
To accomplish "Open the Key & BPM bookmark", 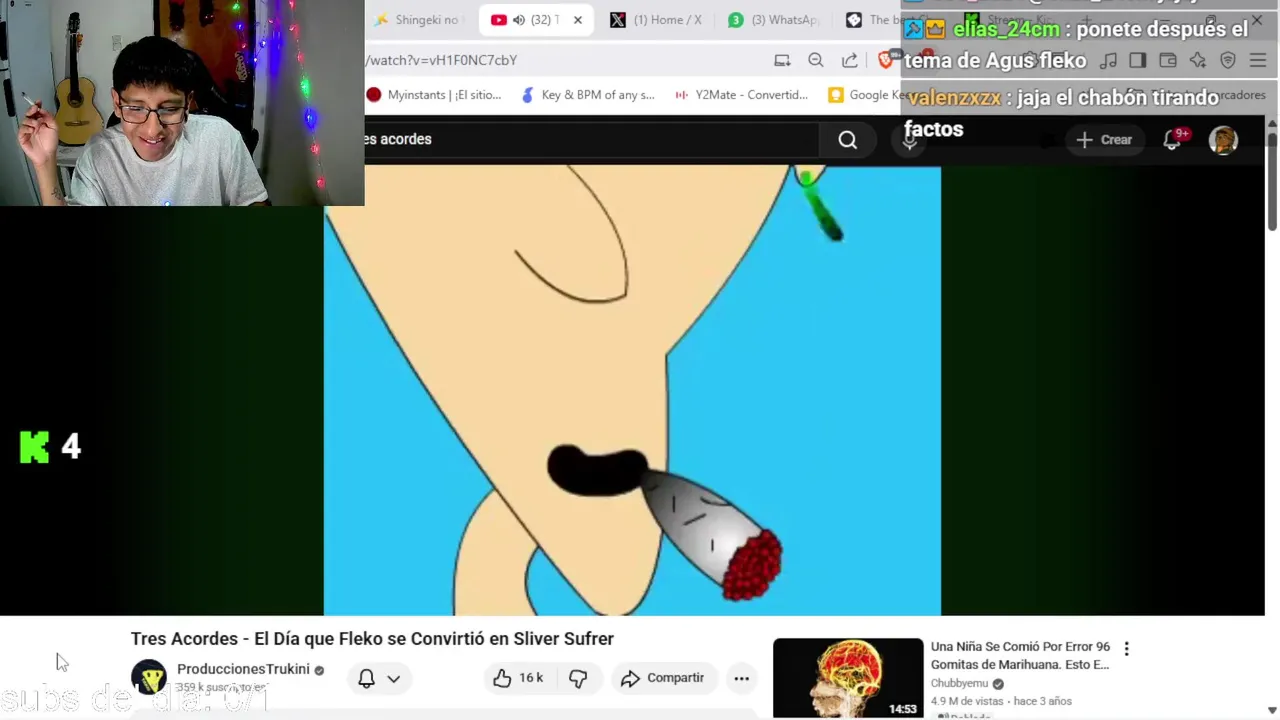I will click(588, 95).
